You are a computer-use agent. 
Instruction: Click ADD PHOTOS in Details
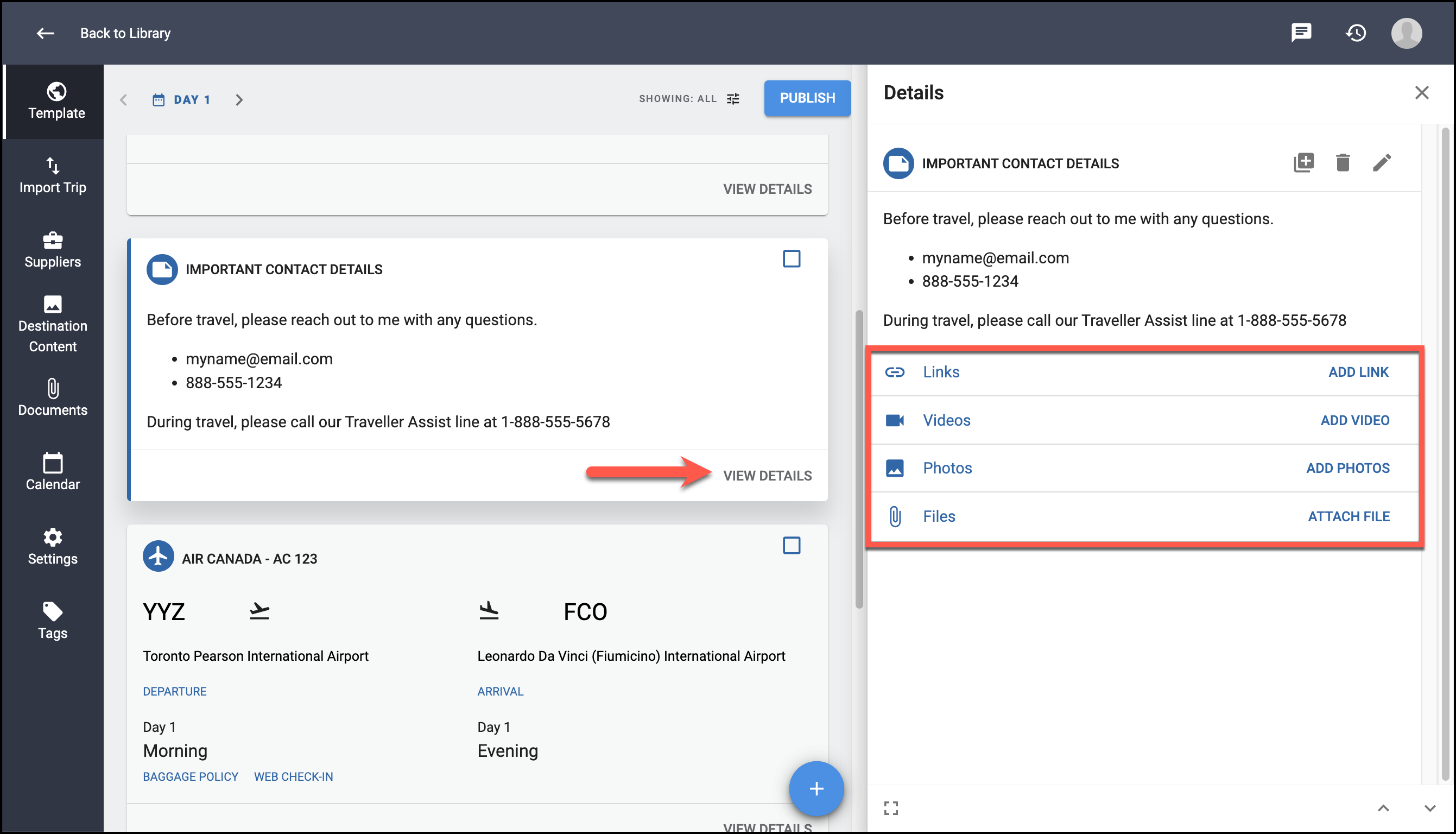pyautogui.click(x=1347, y=469)
